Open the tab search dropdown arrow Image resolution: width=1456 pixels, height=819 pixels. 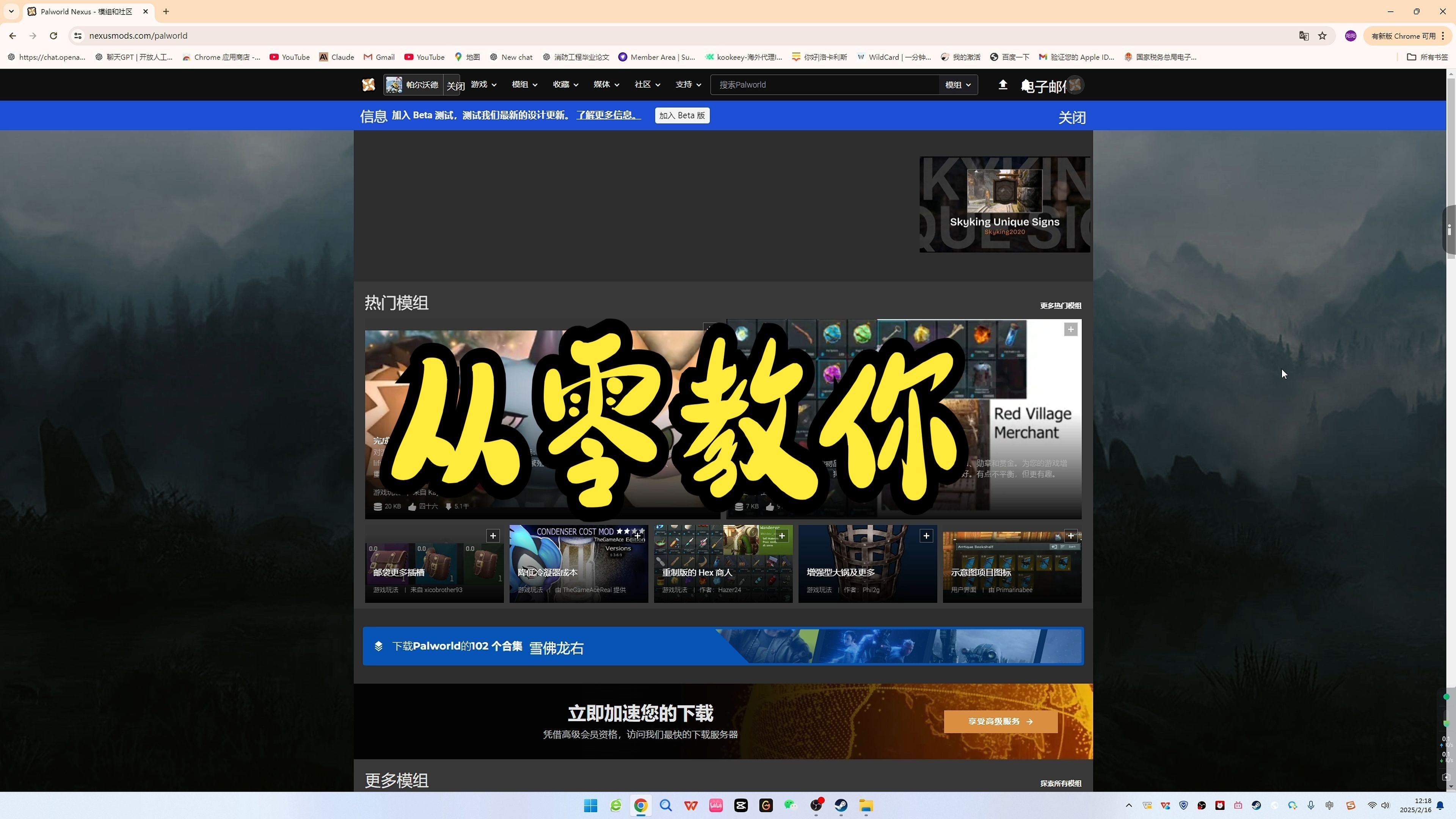click(11, 11)
